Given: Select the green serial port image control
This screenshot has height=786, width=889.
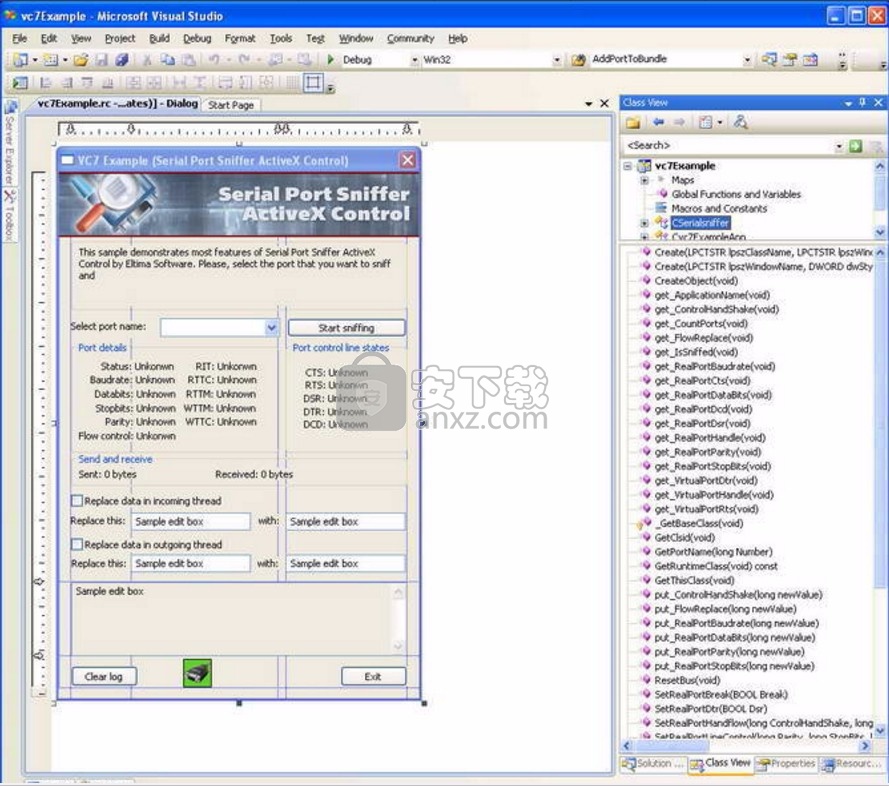Looking at the screenshot, I should click(197, 673).
